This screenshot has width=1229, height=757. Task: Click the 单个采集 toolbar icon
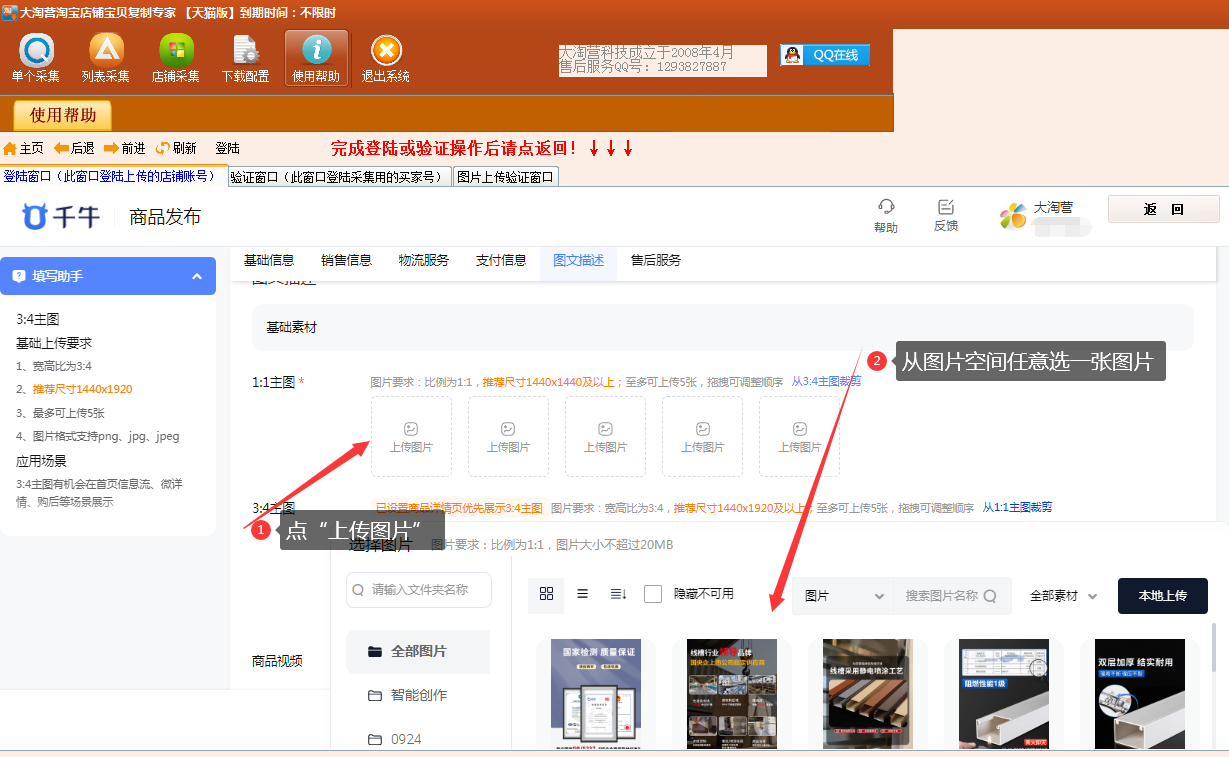[36, 52]
